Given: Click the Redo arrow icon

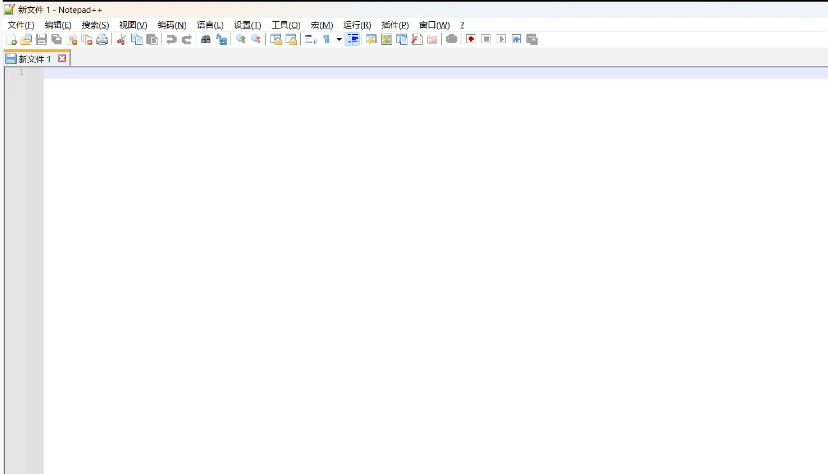Looking at the screenshot, I should pos(186,39).
